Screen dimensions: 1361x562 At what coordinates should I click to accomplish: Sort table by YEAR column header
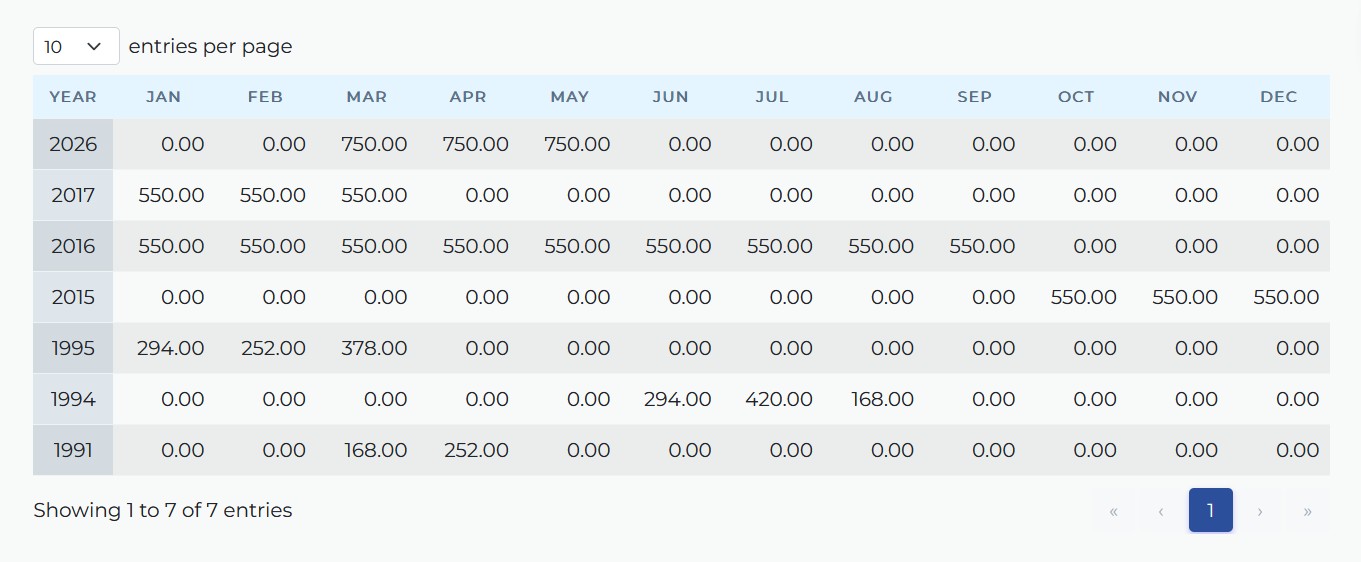pyautogui.click(x=73, y=97)
